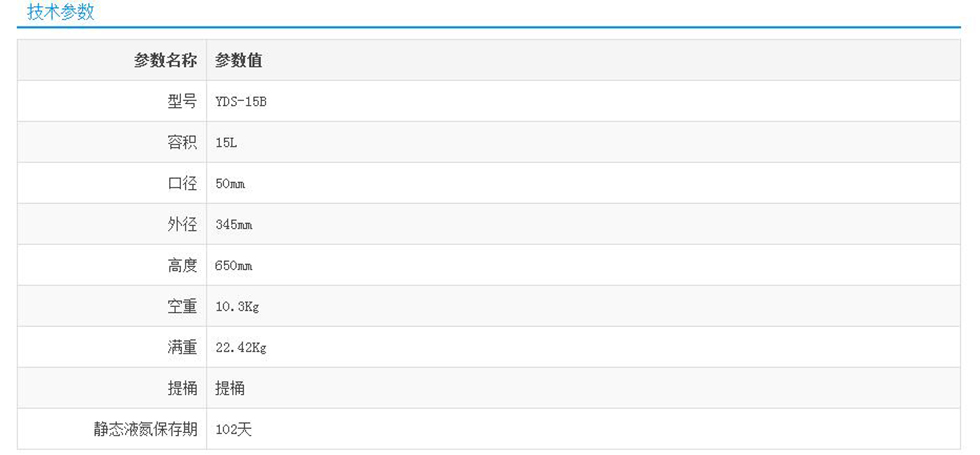Click the 空重 row label
Image resolution: width=980 pixels, height=455 pixels.
[x=182, y=306]
